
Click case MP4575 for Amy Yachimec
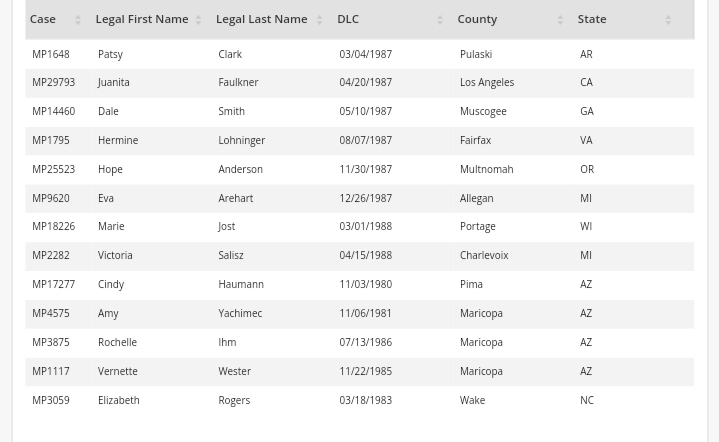pyautogui.click(x=50, y=314)
